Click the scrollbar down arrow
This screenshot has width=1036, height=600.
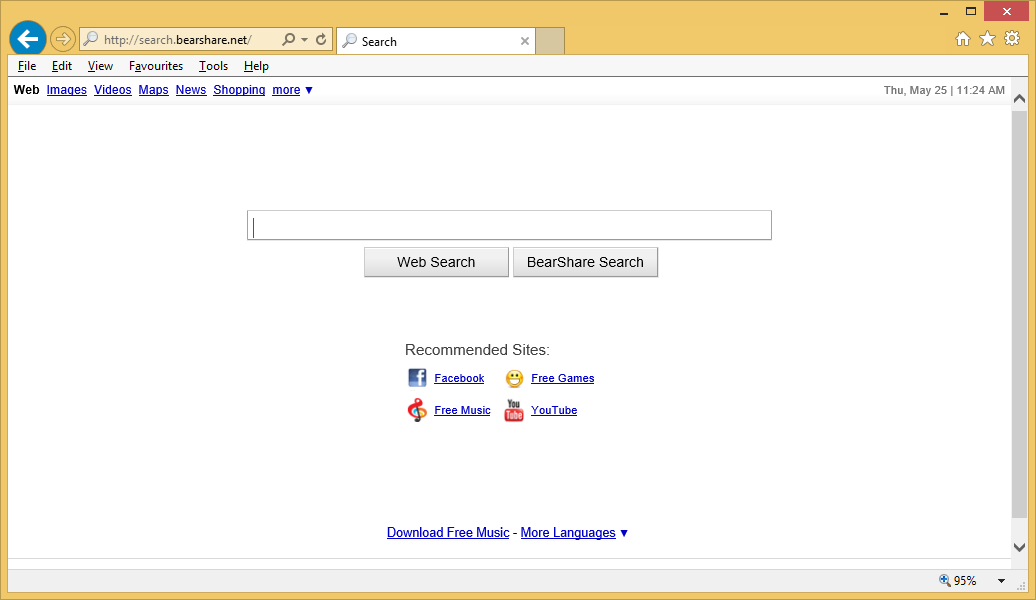[x=1019, y=547]
